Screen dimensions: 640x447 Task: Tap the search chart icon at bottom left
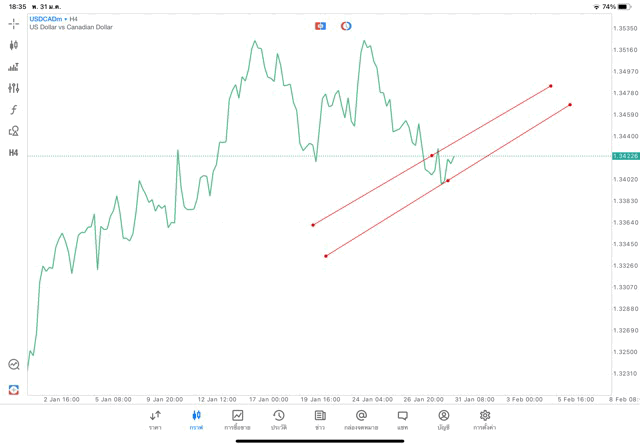[14, 365]
